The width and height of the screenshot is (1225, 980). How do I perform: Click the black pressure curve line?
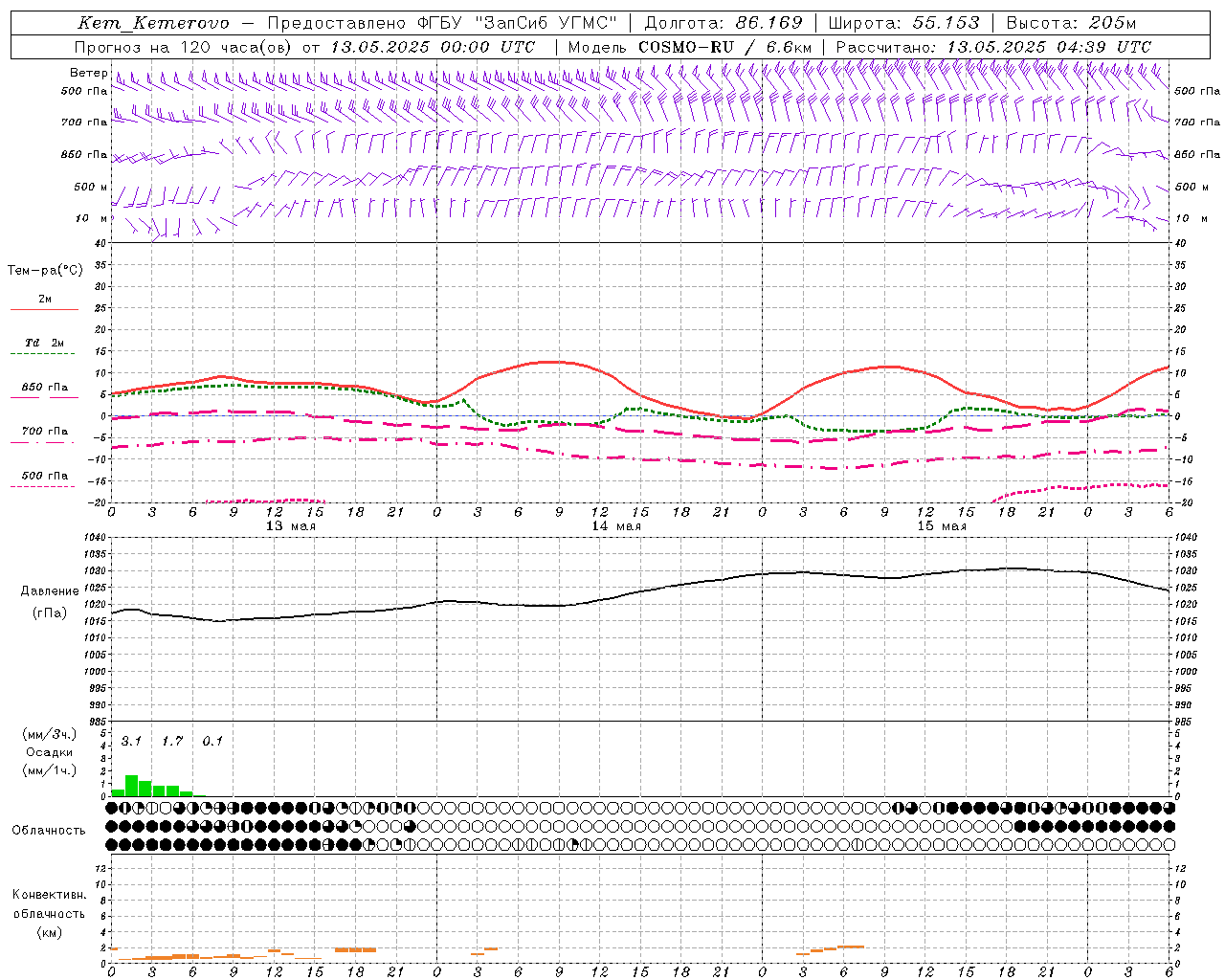641,590
